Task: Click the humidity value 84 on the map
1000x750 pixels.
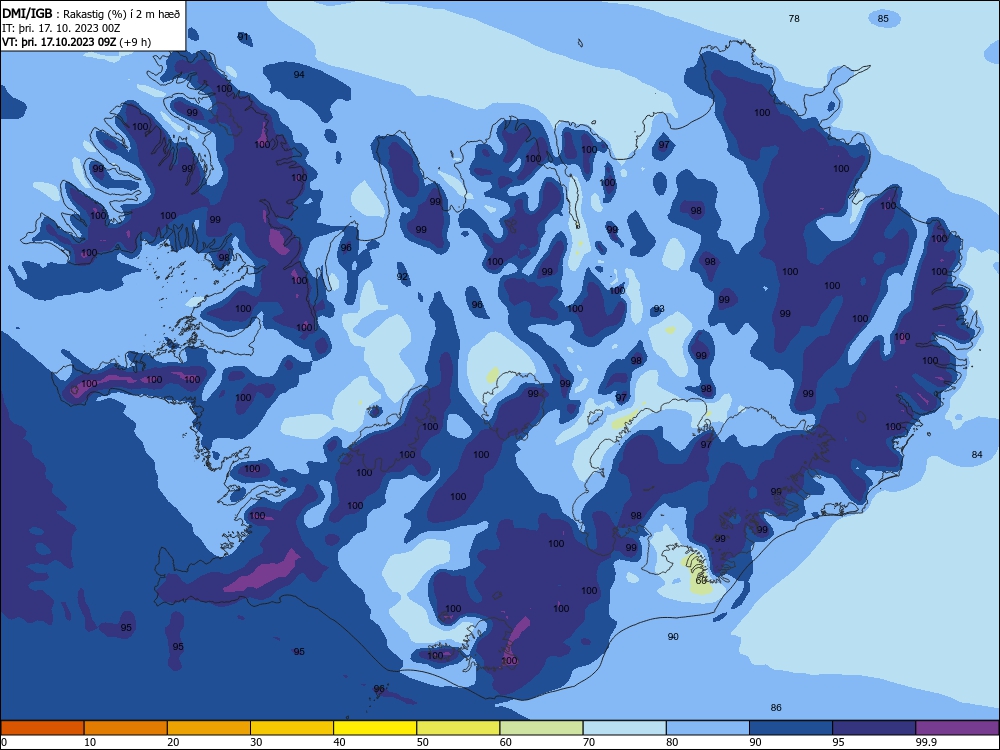Action: click(x=976, y=454)
